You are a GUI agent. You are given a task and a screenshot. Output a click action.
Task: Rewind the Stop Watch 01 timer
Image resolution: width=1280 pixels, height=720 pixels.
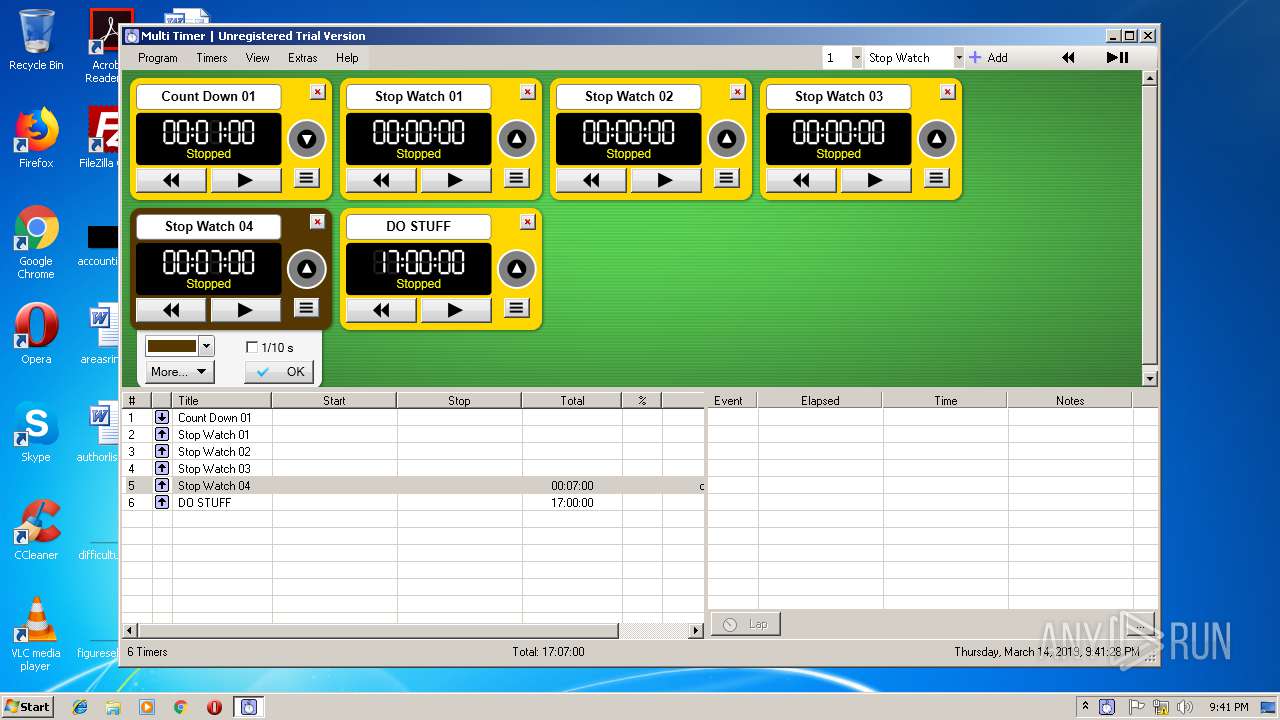coord(381,180)
